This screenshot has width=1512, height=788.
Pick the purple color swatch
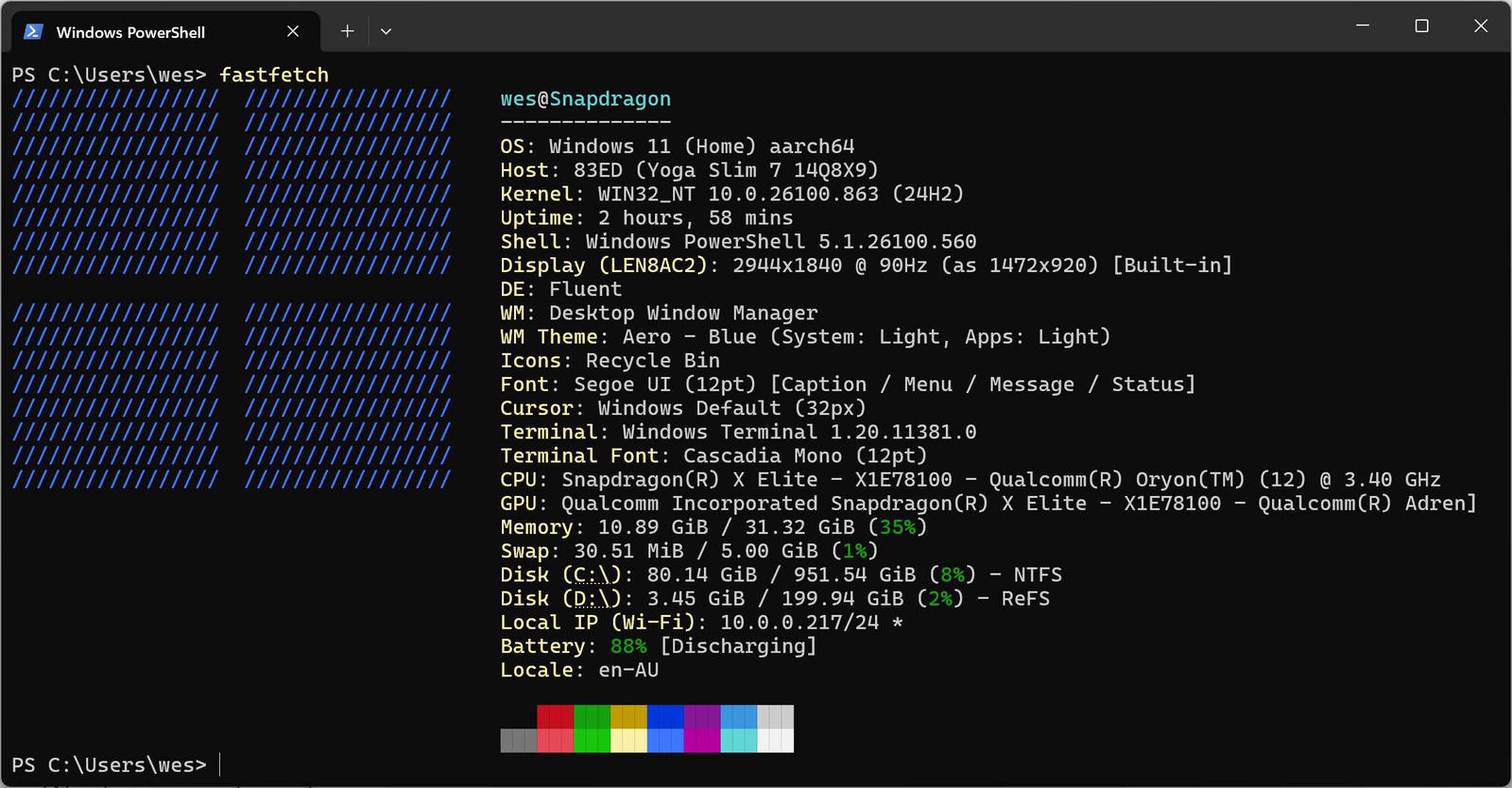701,716
